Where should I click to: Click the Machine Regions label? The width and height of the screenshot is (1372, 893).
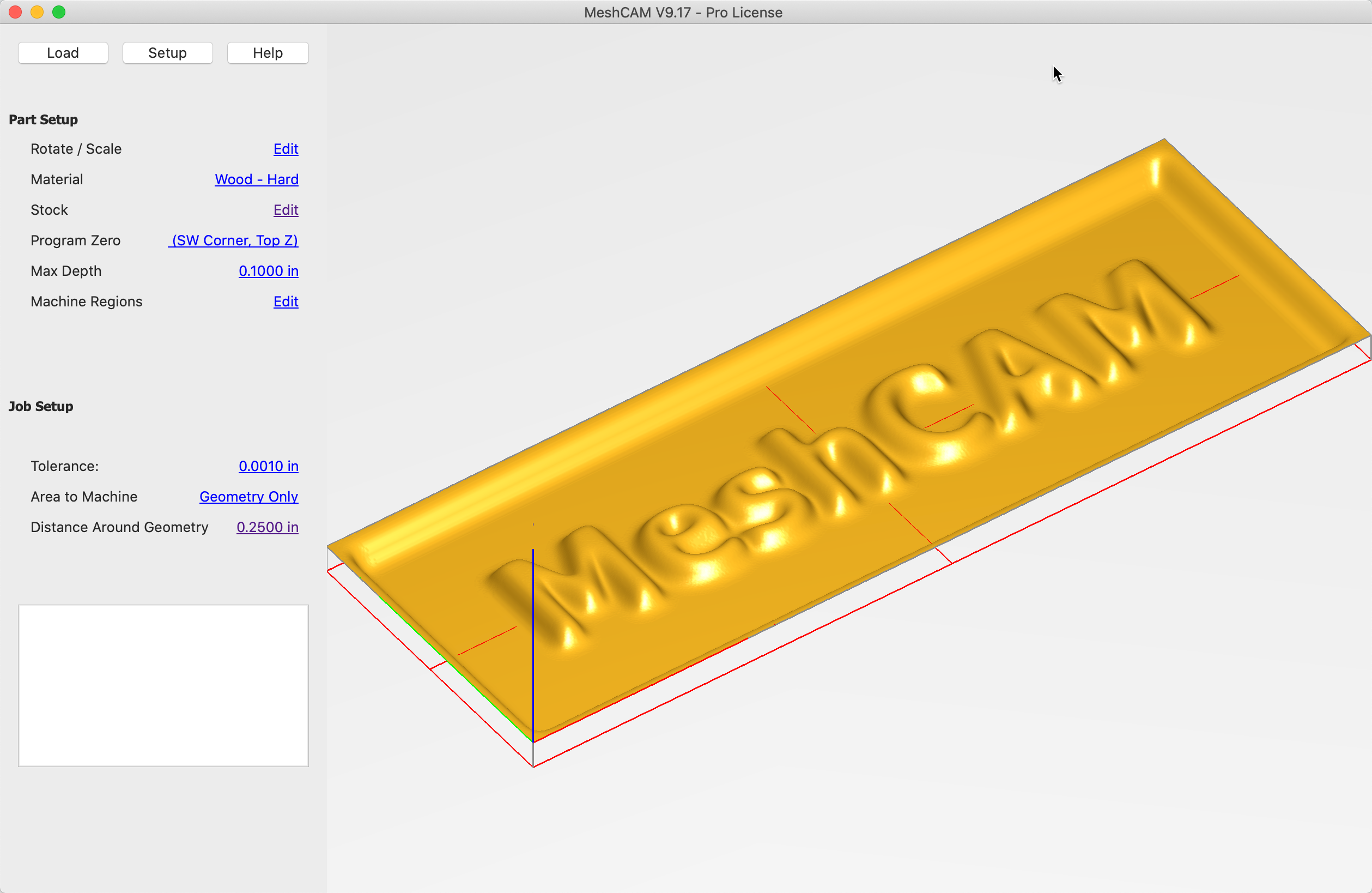(87, 301)
